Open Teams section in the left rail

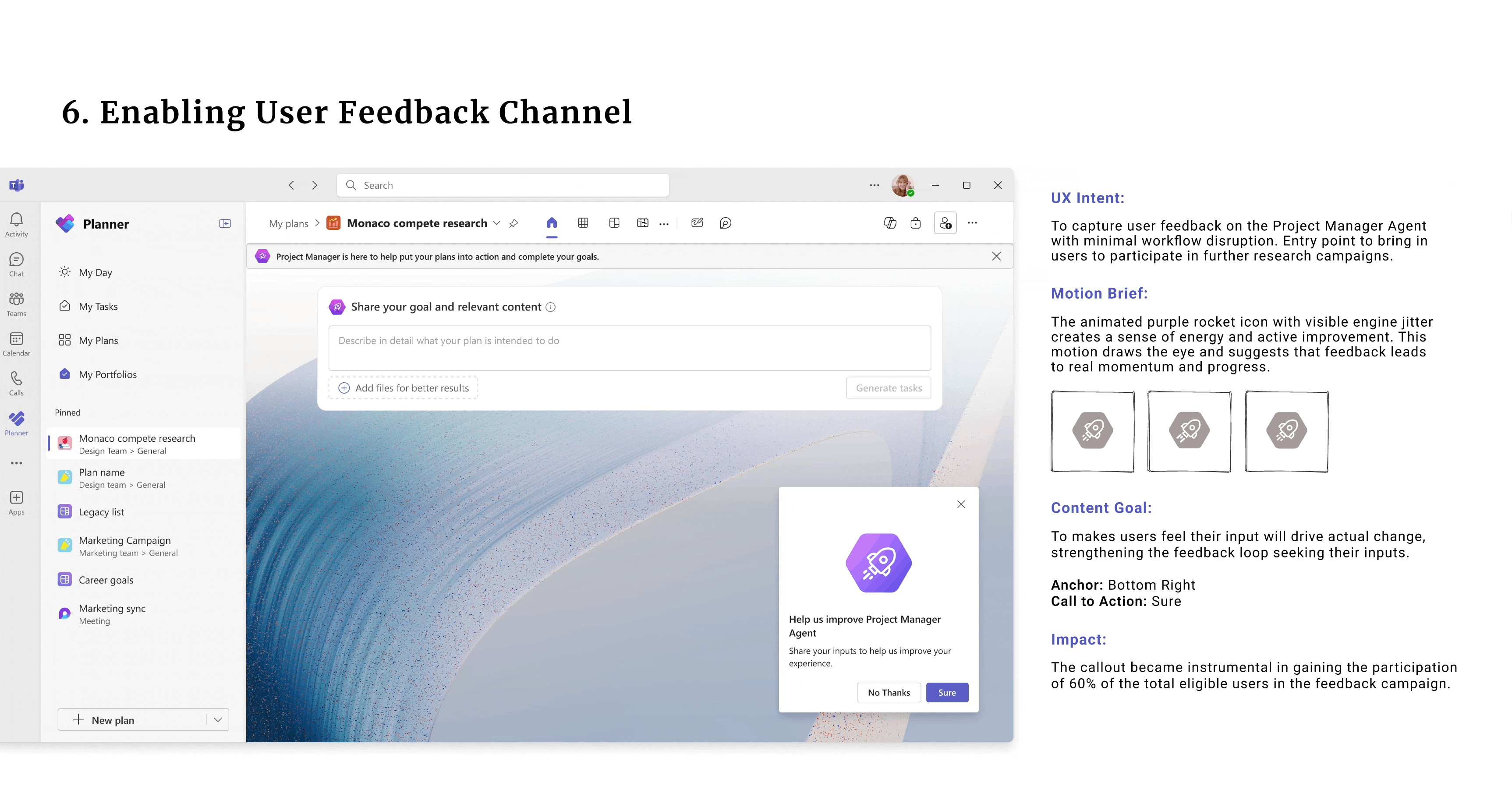click(x=17, y=304)
